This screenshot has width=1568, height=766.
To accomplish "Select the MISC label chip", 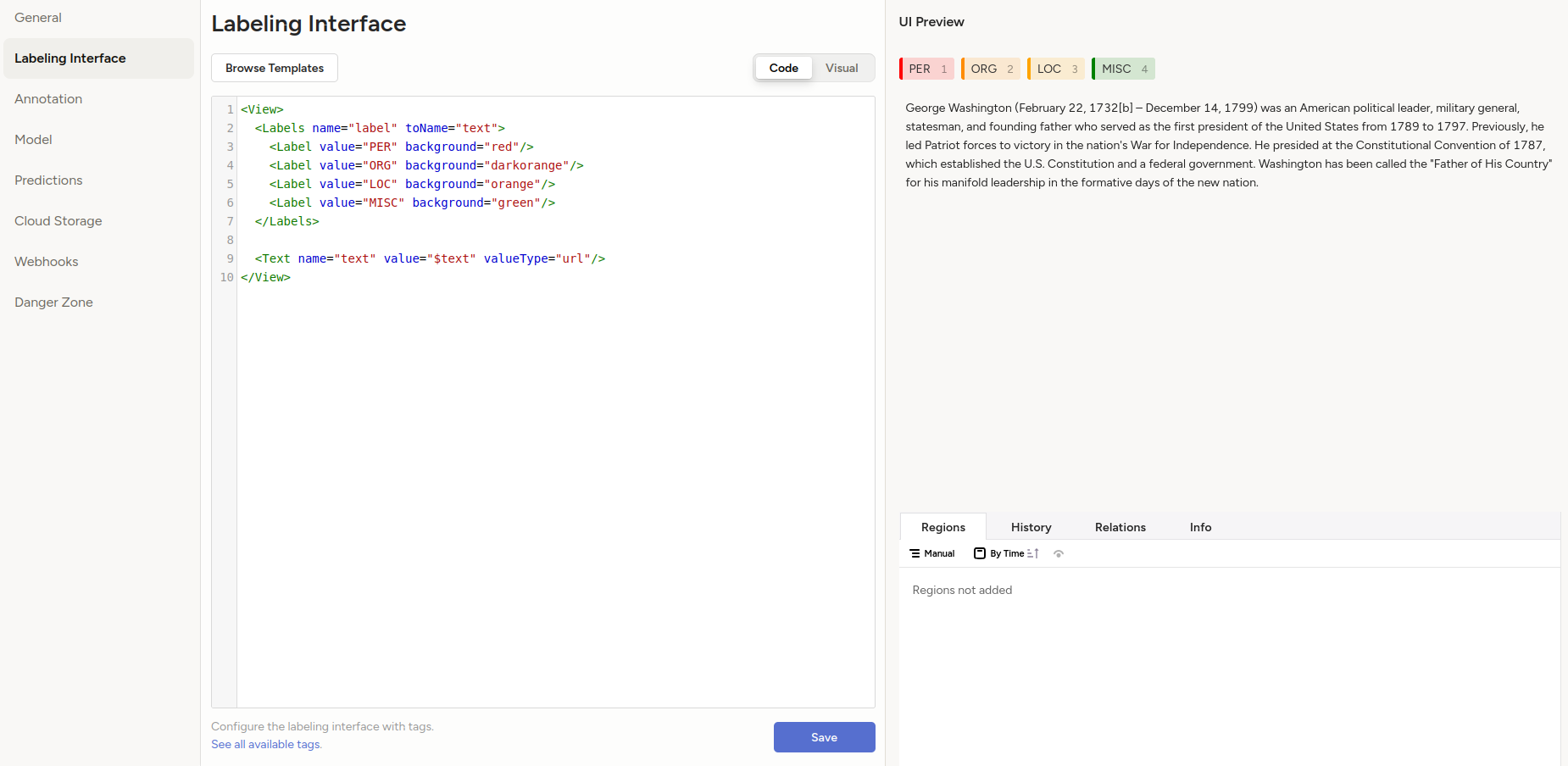I will (x=1123, y=69).
